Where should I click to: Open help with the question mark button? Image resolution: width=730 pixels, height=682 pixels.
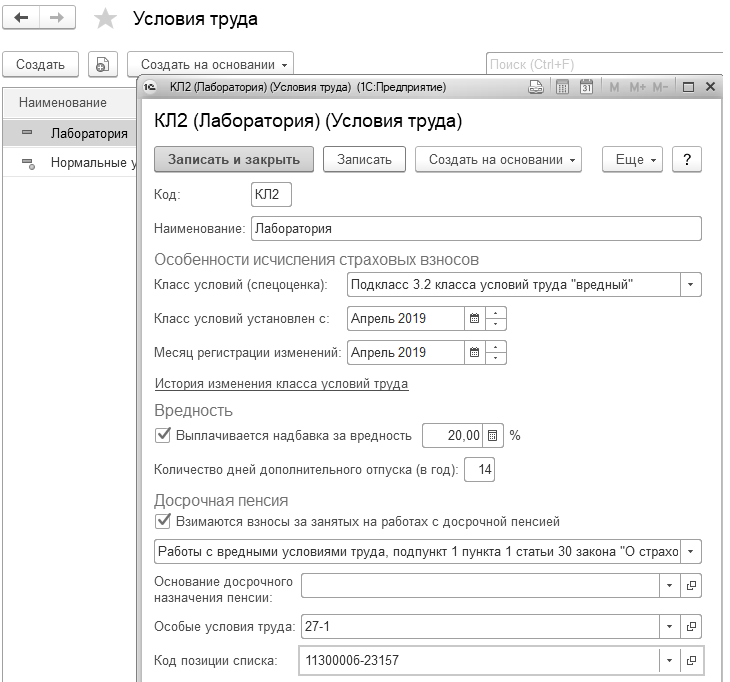[687, 160]
